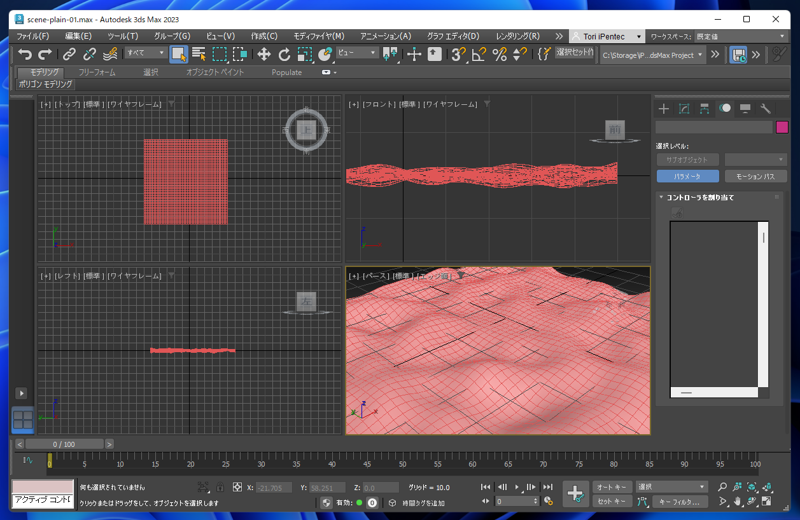Viewport: 800px width, 520px height.
Task: Open the Display command panel tab
Action: tap(745, 108)
